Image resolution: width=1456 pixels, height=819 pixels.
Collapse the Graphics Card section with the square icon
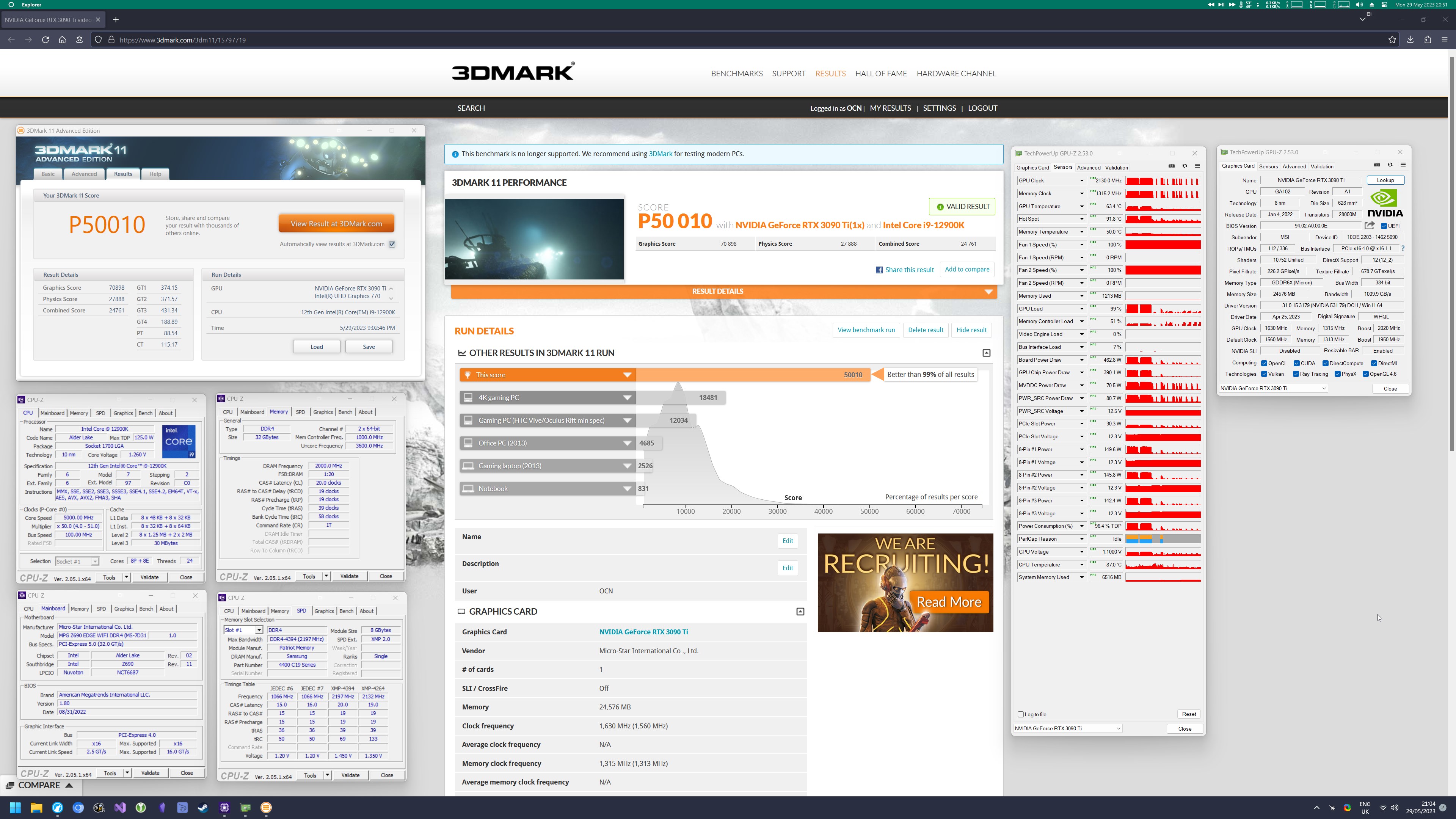click(x=800, y=612)
